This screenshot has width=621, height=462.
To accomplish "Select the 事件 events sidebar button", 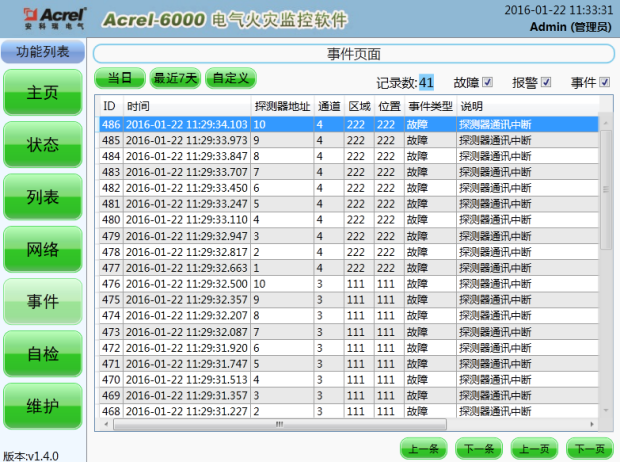I will pos(42,302).
